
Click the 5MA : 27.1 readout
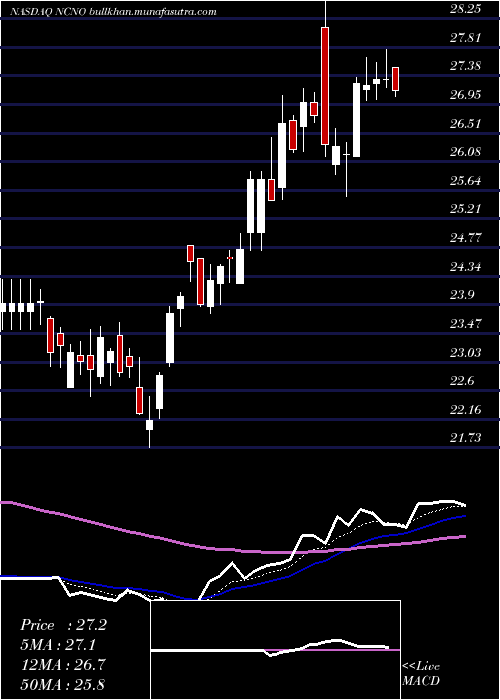(59, 645)
